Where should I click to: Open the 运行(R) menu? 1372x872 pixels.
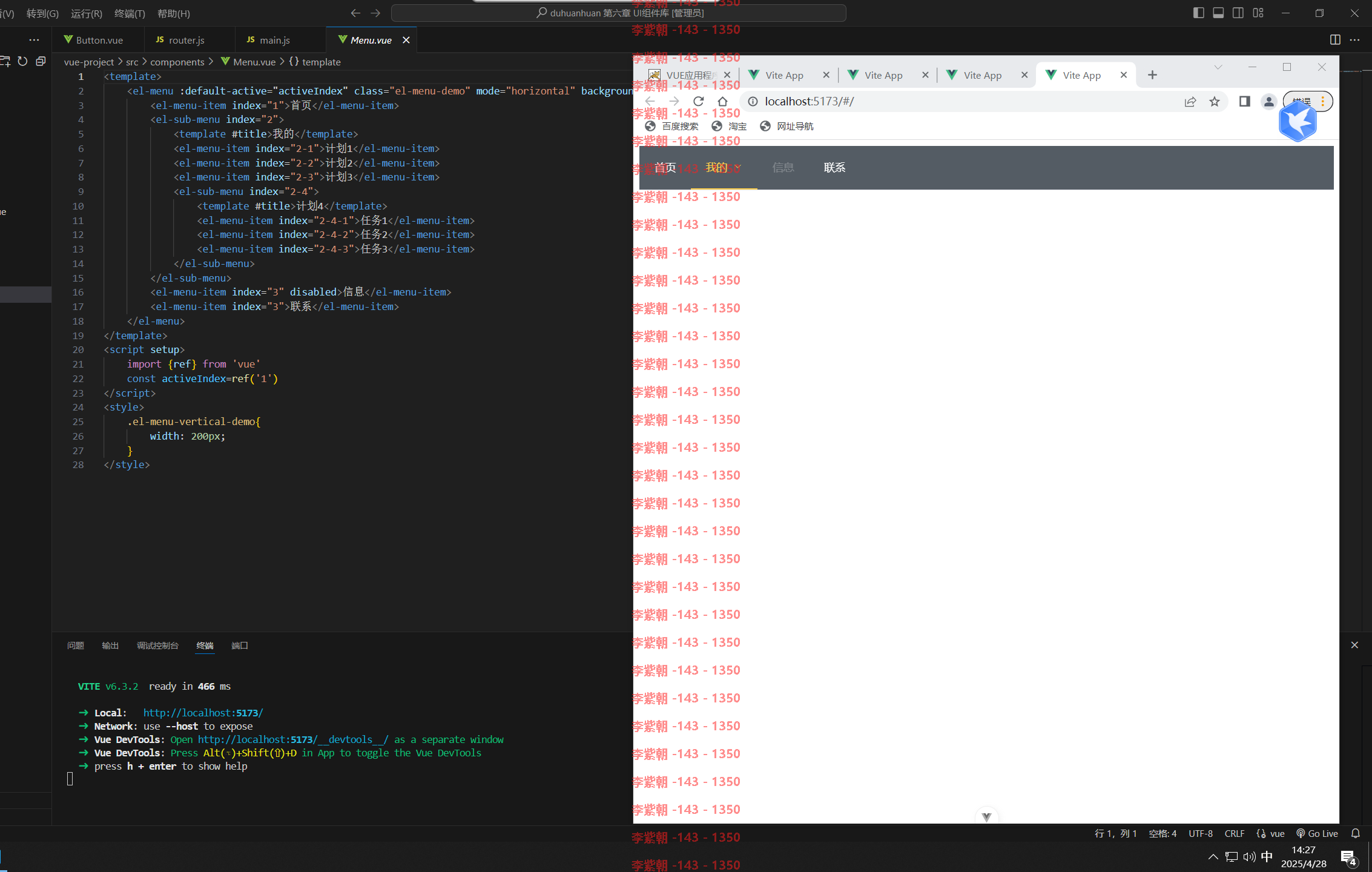87,13
